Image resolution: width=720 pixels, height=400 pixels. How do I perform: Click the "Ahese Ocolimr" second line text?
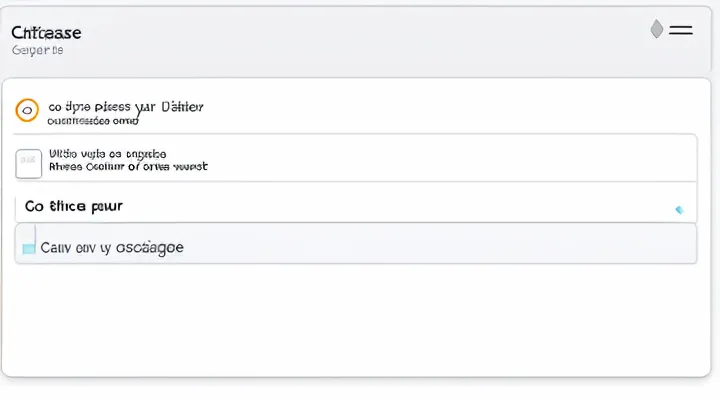127,167
